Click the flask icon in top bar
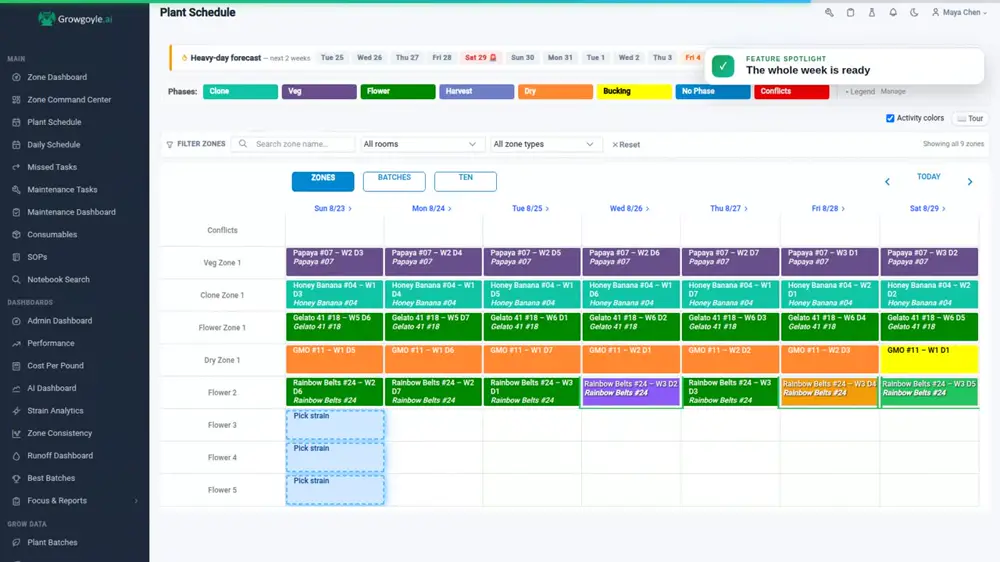 872,12
